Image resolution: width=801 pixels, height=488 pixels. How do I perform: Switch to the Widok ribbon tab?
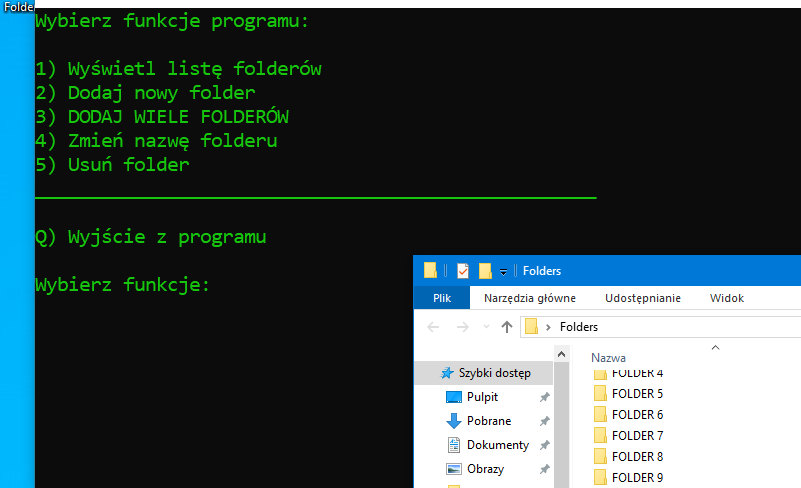[727, 298]
